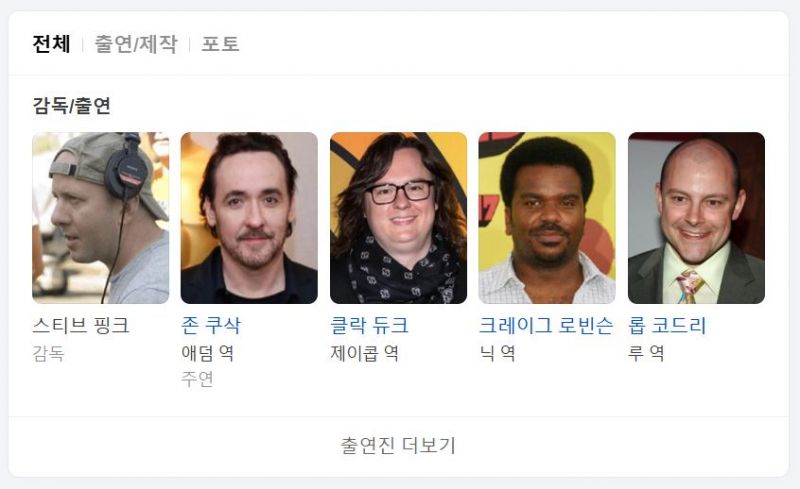
Task: Switch to the 출연/제작 tab
Action: click(136, 44)
